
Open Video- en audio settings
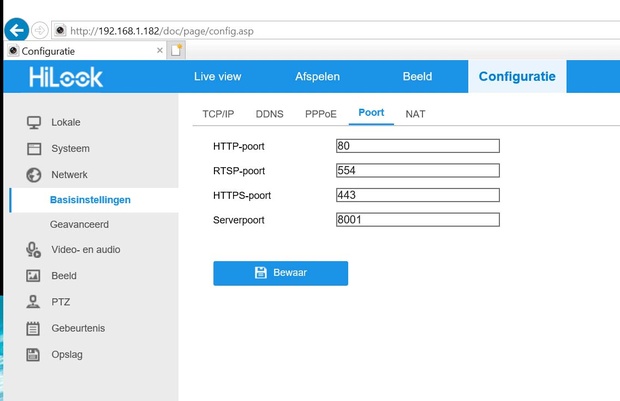[86, 250]
